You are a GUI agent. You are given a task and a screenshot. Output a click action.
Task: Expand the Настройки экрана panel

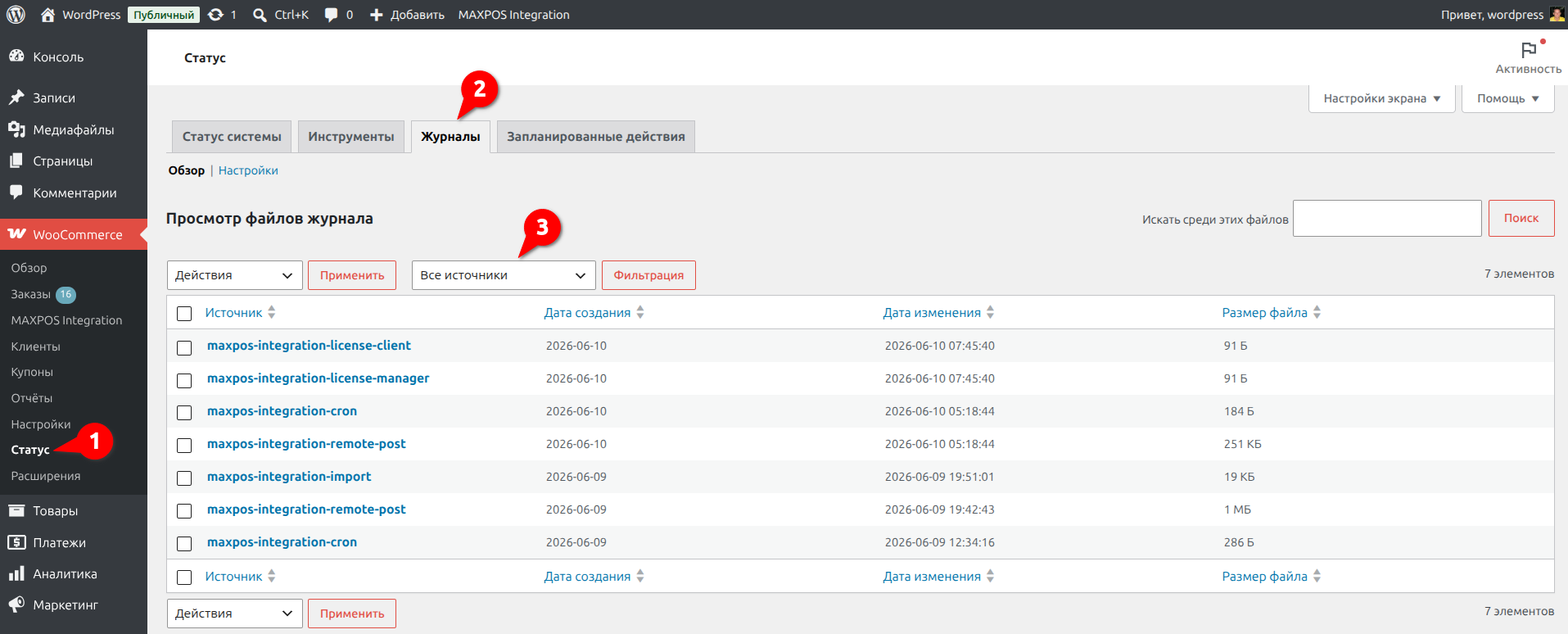pos(1382,98)
